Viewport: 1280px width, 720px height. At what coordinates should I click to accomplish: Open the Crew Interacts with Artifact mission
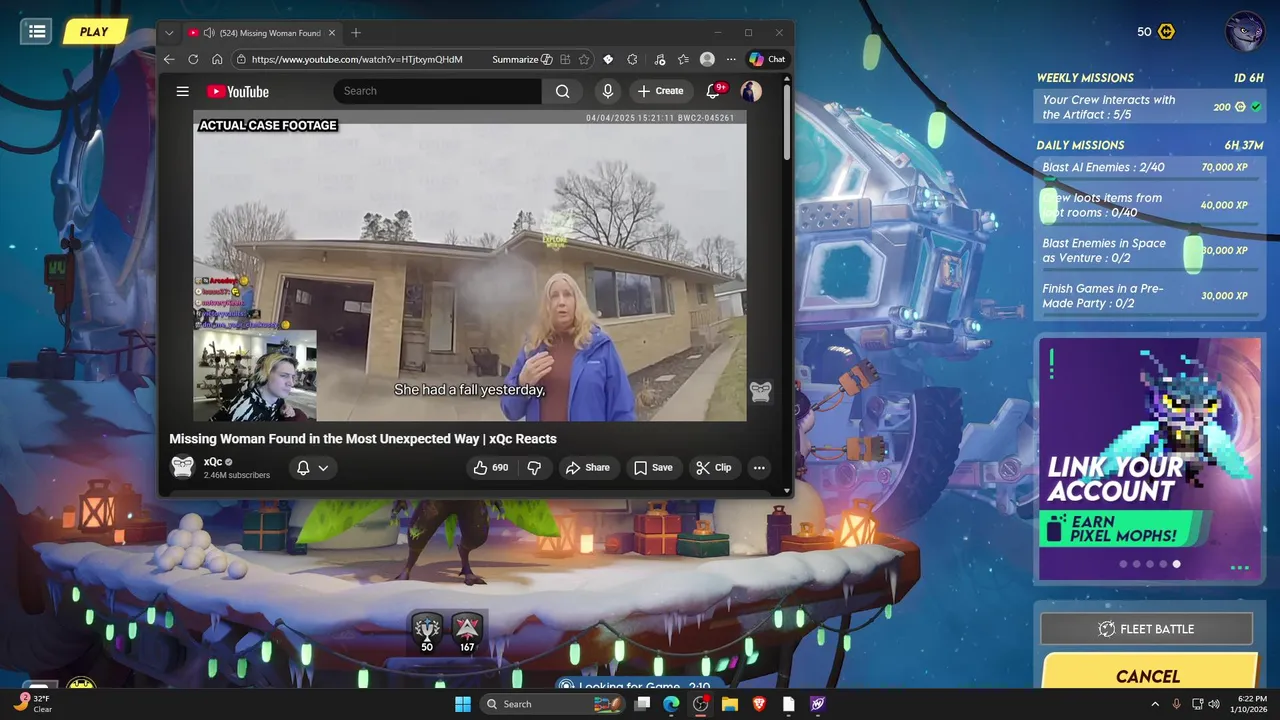pos(1148,107)
